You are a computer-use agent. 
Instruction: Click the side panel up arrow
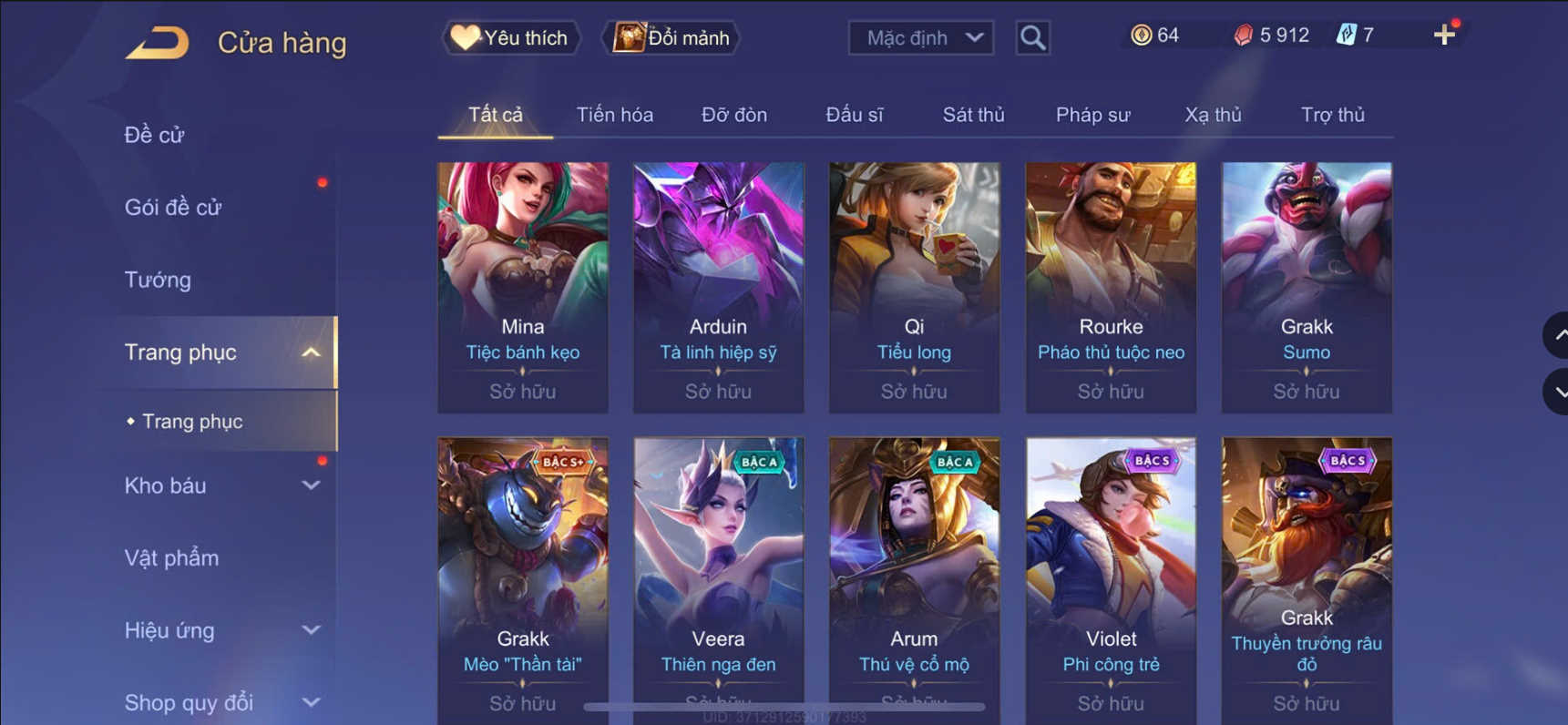[x=1557, y=335]
